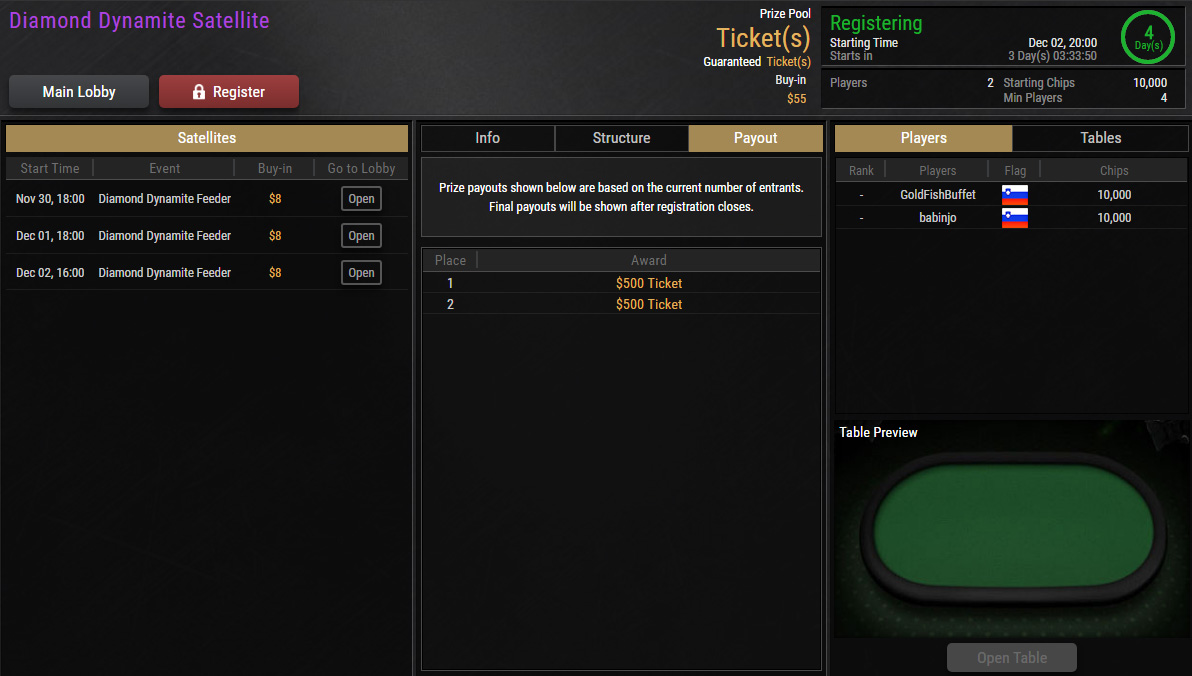Click the Slovenia flag next to babinjo
This screenshot has height=676, width=1192.
1015,218
